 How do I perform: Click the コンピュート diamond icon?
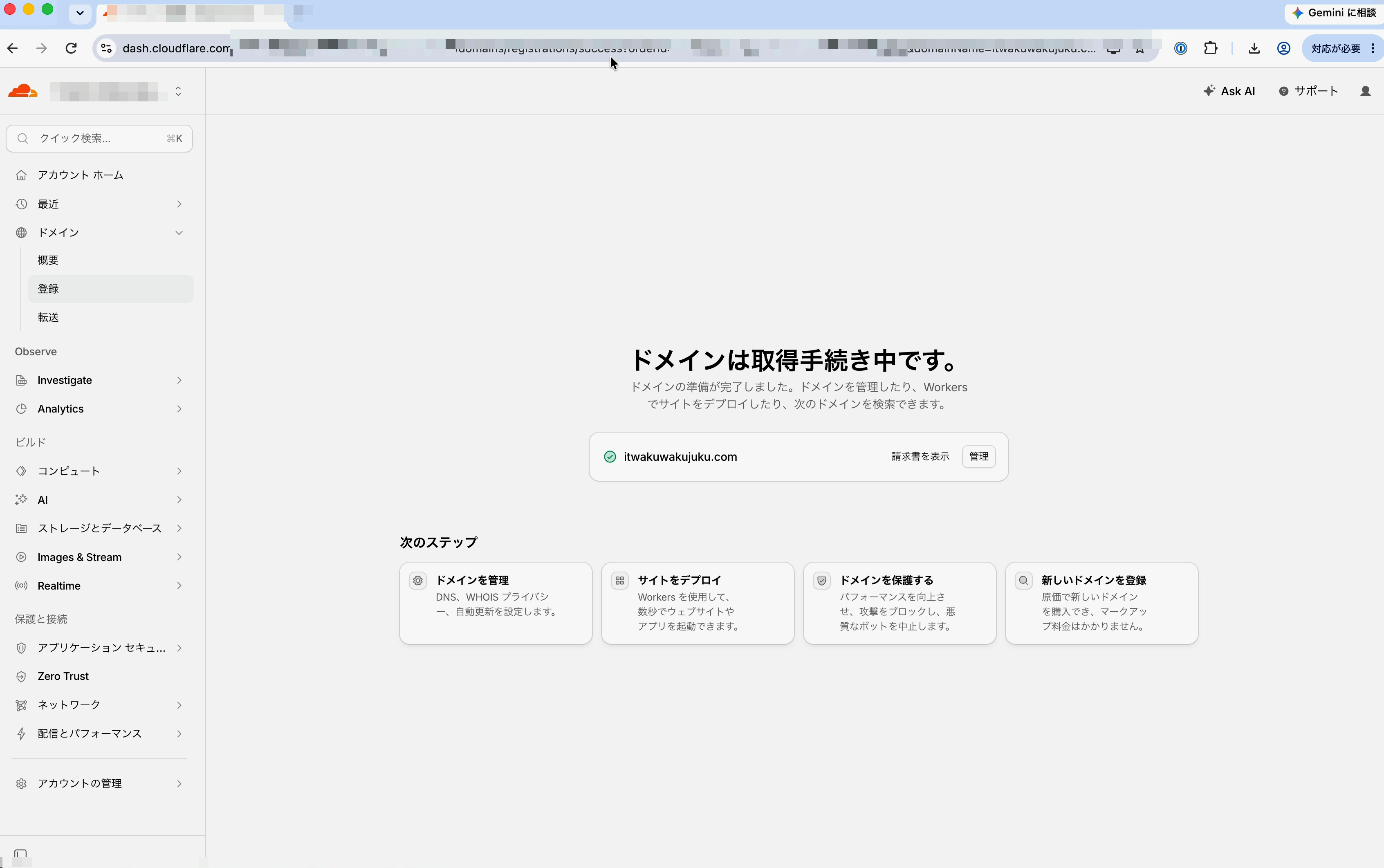coord(21,471)
